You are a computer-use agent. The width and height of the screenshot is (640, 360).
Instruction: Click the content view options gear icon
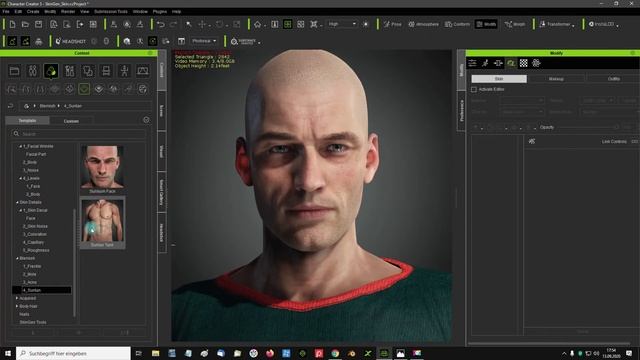pyautogui.click(x=146, y=120)
